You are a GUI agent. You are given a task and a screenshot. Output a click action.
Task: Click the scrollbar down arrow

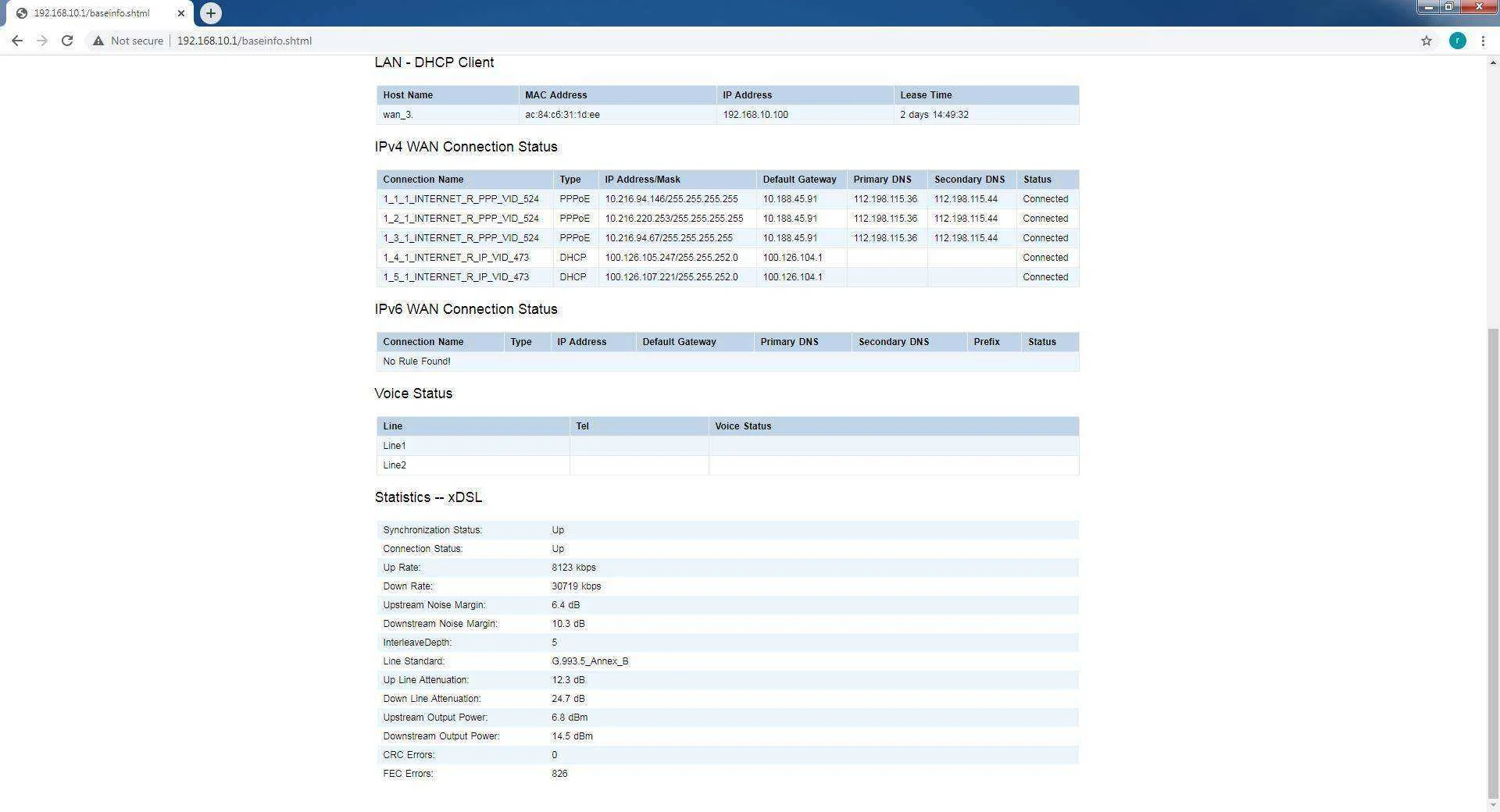[1493, 805]
